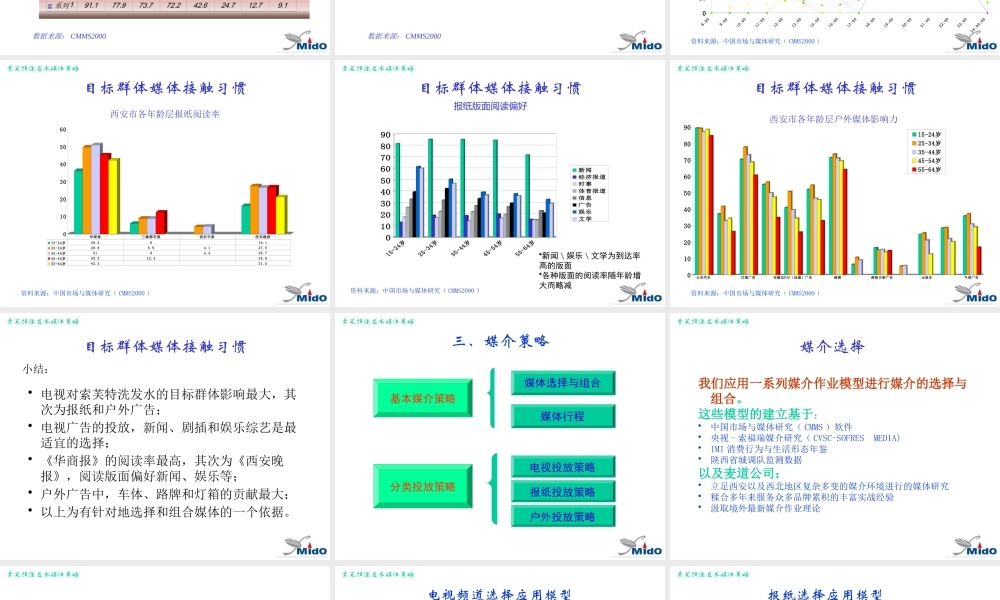Image resolution: width=1000 pixels, height=600 pixels.
Task: Click the 小结: heading on summary slide
Action: 36,369
